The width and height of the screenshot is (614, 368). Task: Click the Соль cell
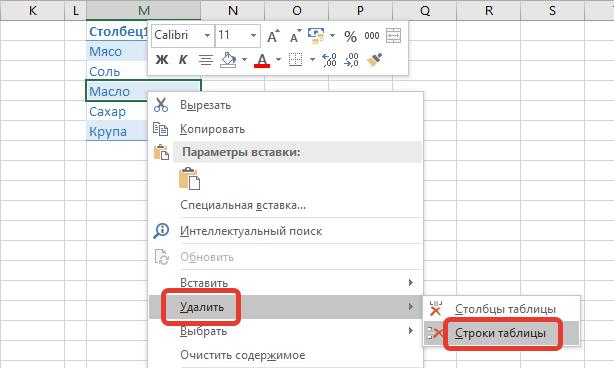pyautogui.click(x=117, y=71)
